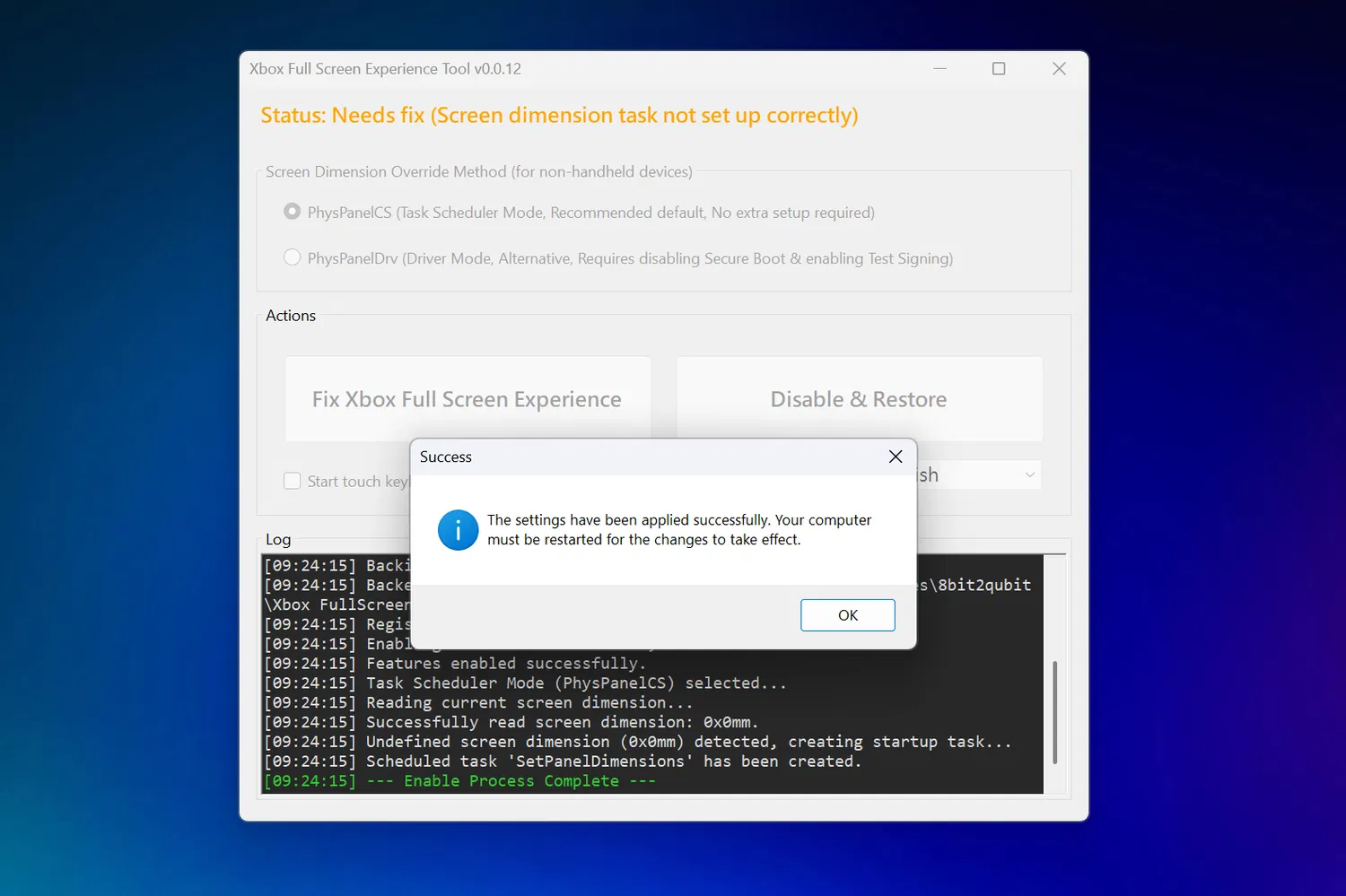
Task: Click the Disable & Restore button
Action: click(860, 399)
